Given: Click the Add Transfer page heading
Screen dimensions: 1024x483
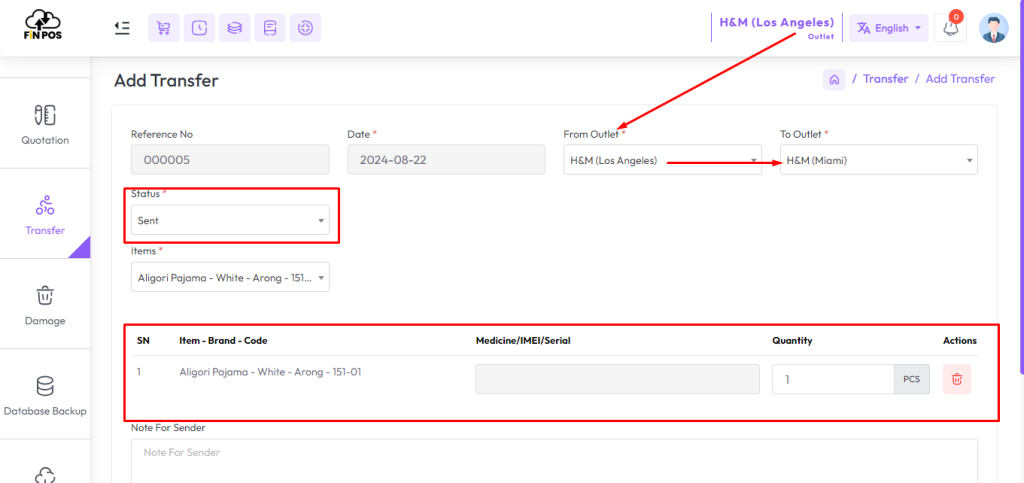Looking at the screenshot, I should pos(166,81).
